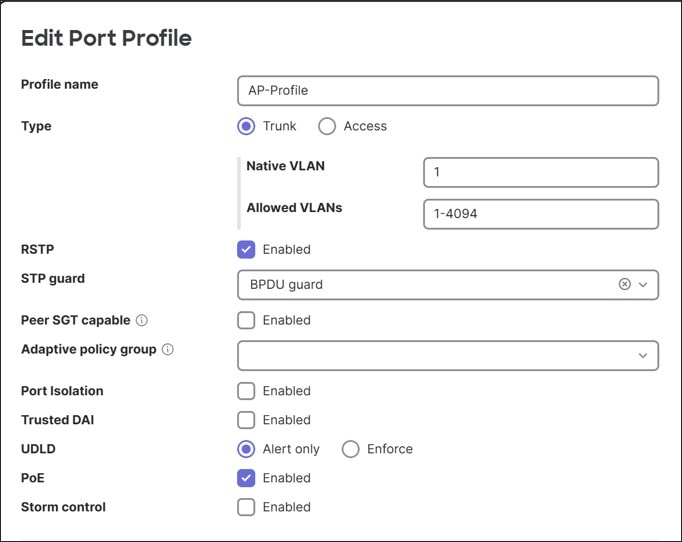682x542 pixels.
Task: Click the Adaptive policy group info icon
Action: tap(168, 350)
